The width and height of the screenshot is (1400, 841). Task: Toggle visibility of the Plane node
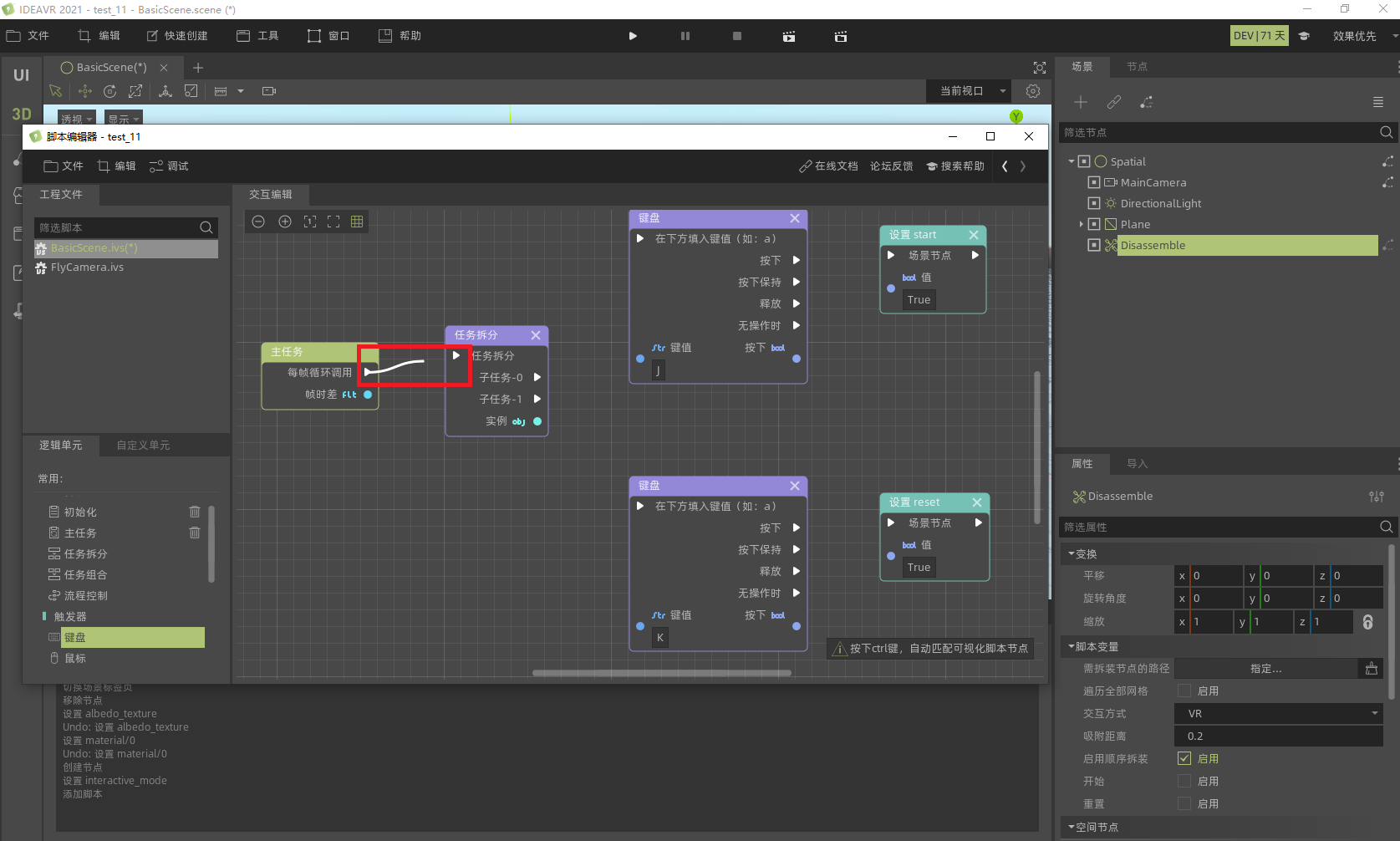1094,224
